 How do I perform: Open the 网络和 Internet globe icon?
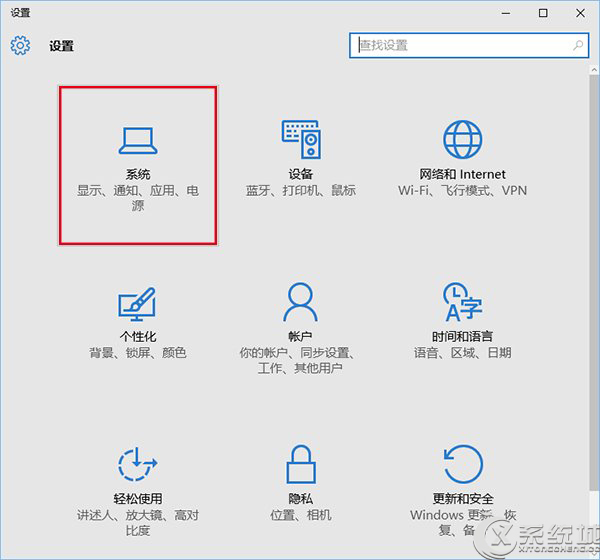(x=463, y=139)
